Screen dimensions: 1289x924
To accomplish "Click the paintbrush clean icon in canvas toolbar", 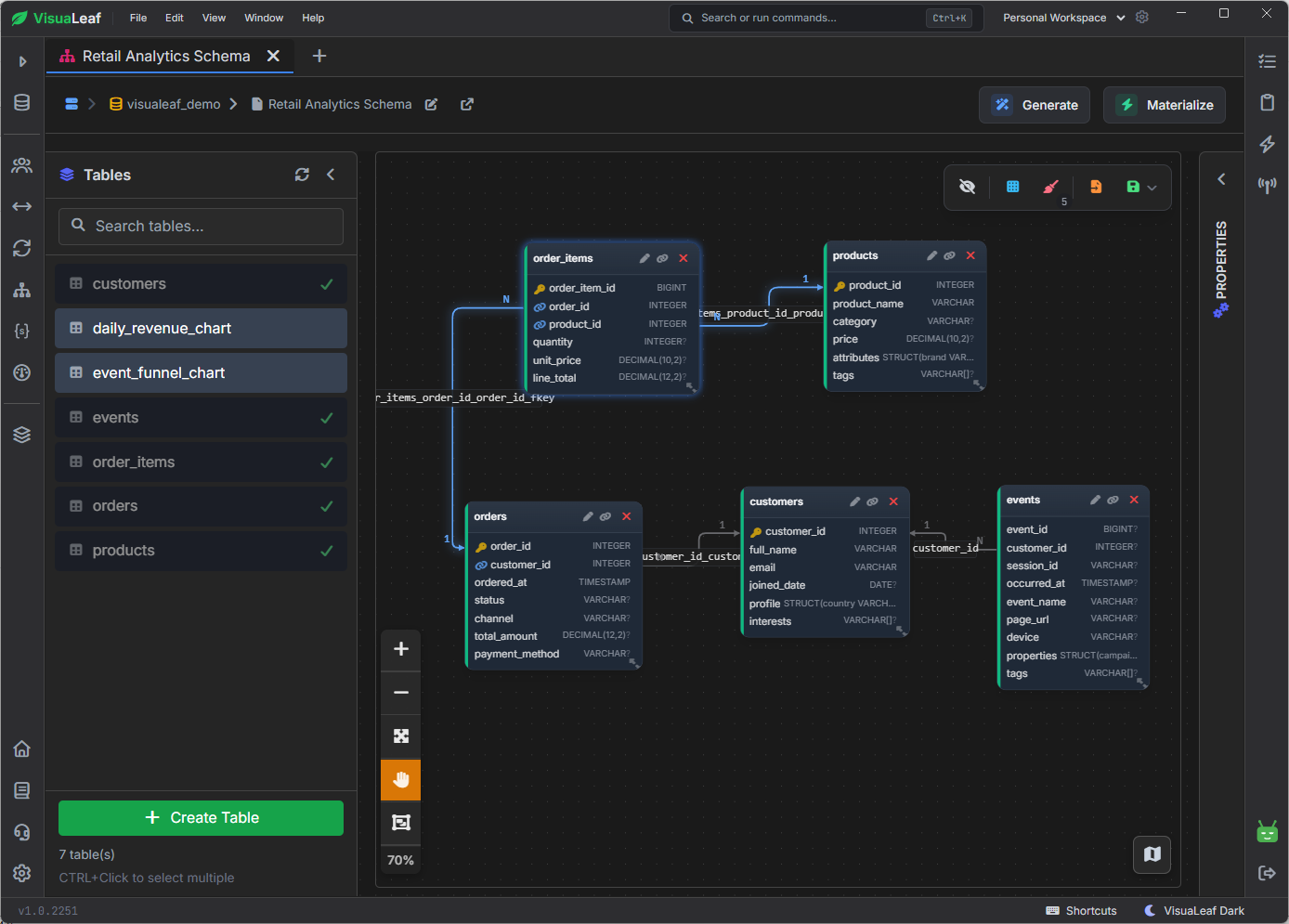I will [1051, 187].
